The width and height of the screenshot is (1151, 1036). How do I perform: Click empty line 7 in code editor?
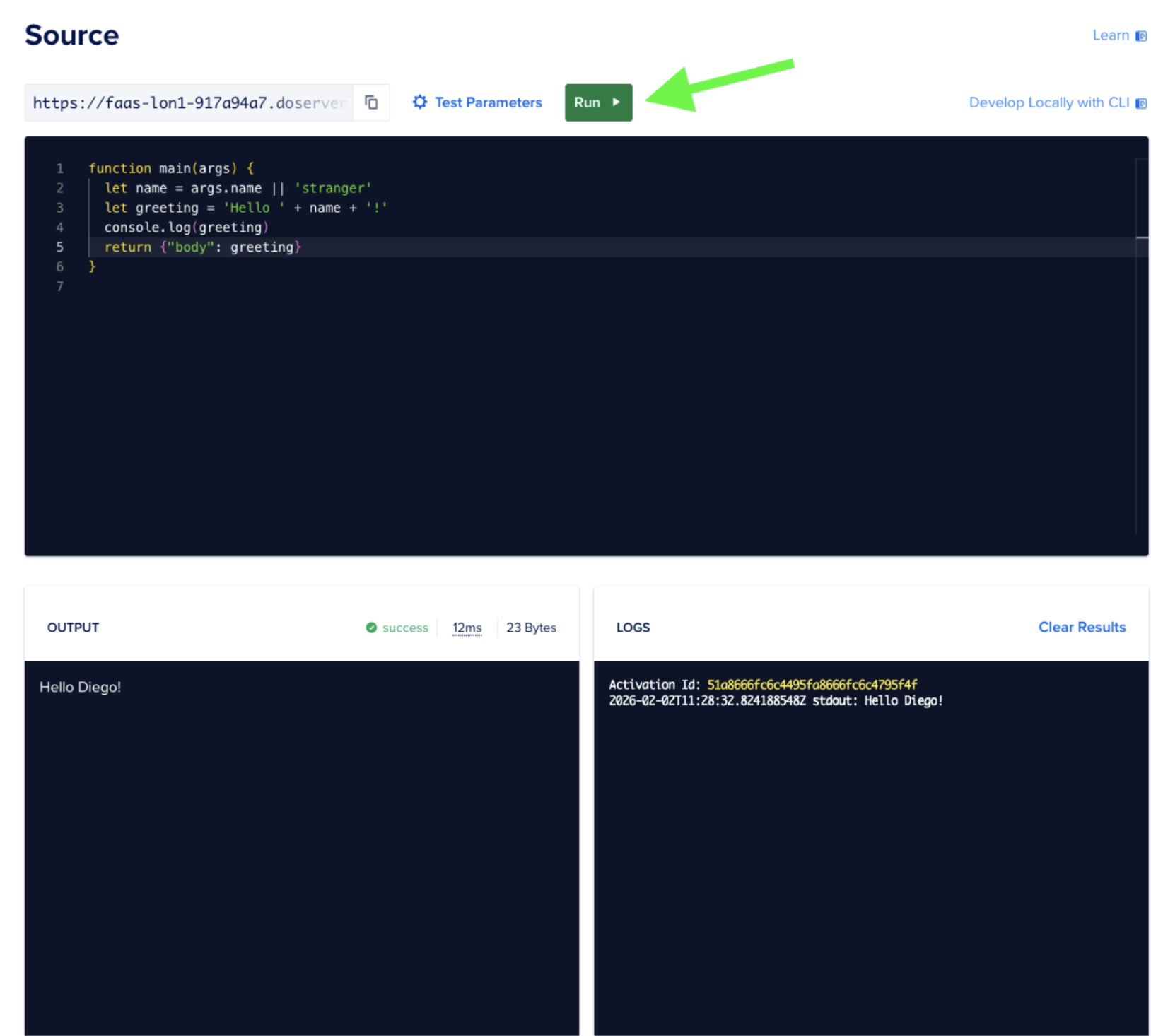point(283,286)
